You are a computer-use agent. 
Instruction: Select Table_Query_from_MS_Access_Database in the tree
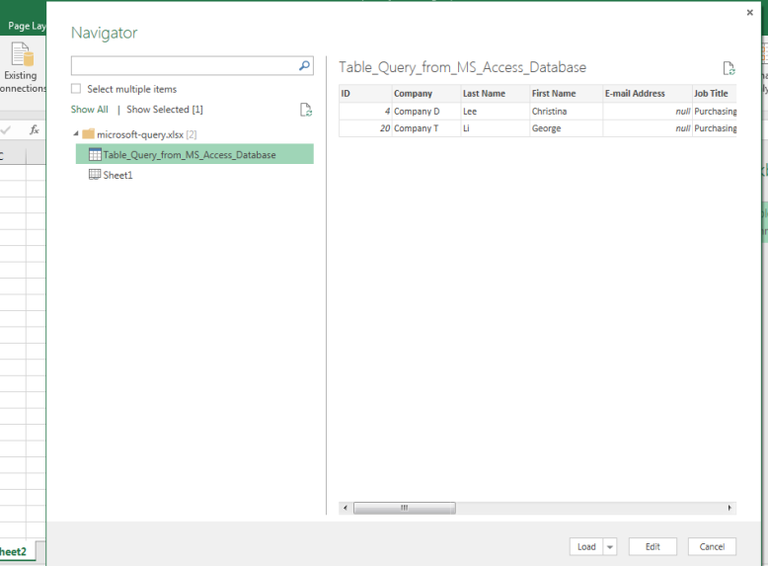point(194,154)
